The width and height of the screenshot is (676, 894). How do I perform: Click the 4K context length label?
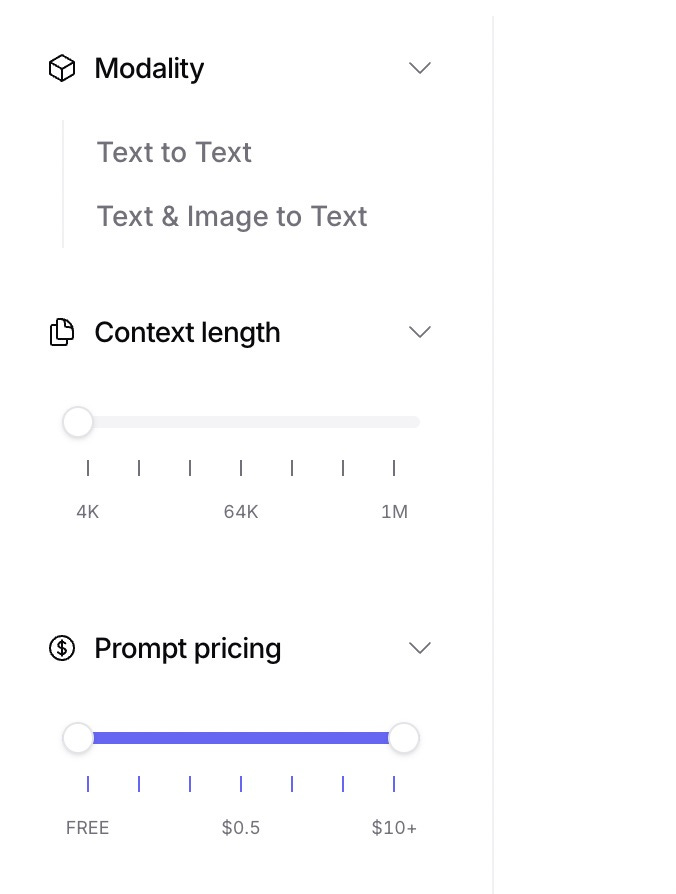[88, 512]
